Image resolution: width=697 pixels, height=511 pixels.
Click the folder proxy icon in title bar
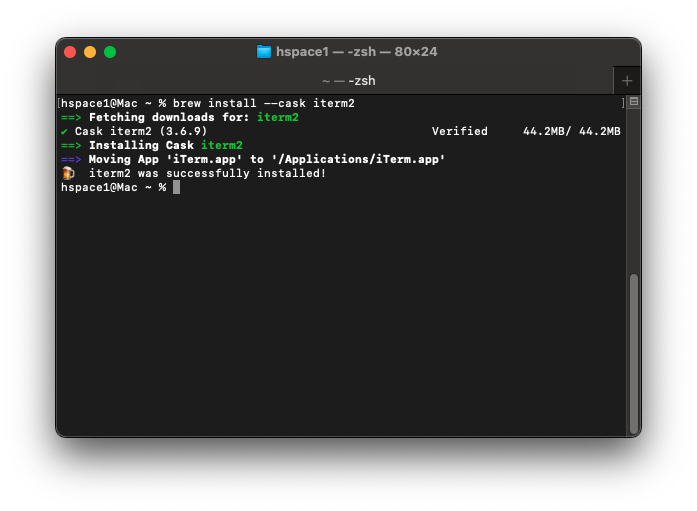(264, 52)
